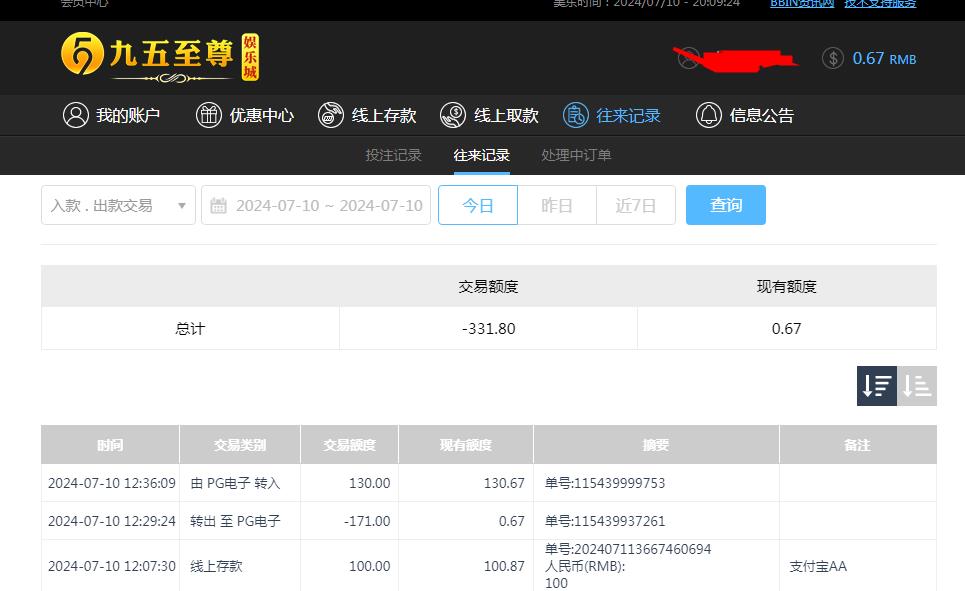Open the 处理中订单 tab

pyautogui.click(x=575, y=155)
